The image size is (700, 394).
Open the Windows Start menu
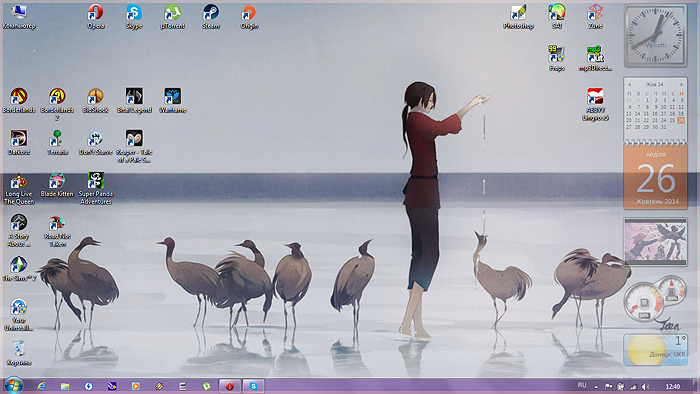13,386
